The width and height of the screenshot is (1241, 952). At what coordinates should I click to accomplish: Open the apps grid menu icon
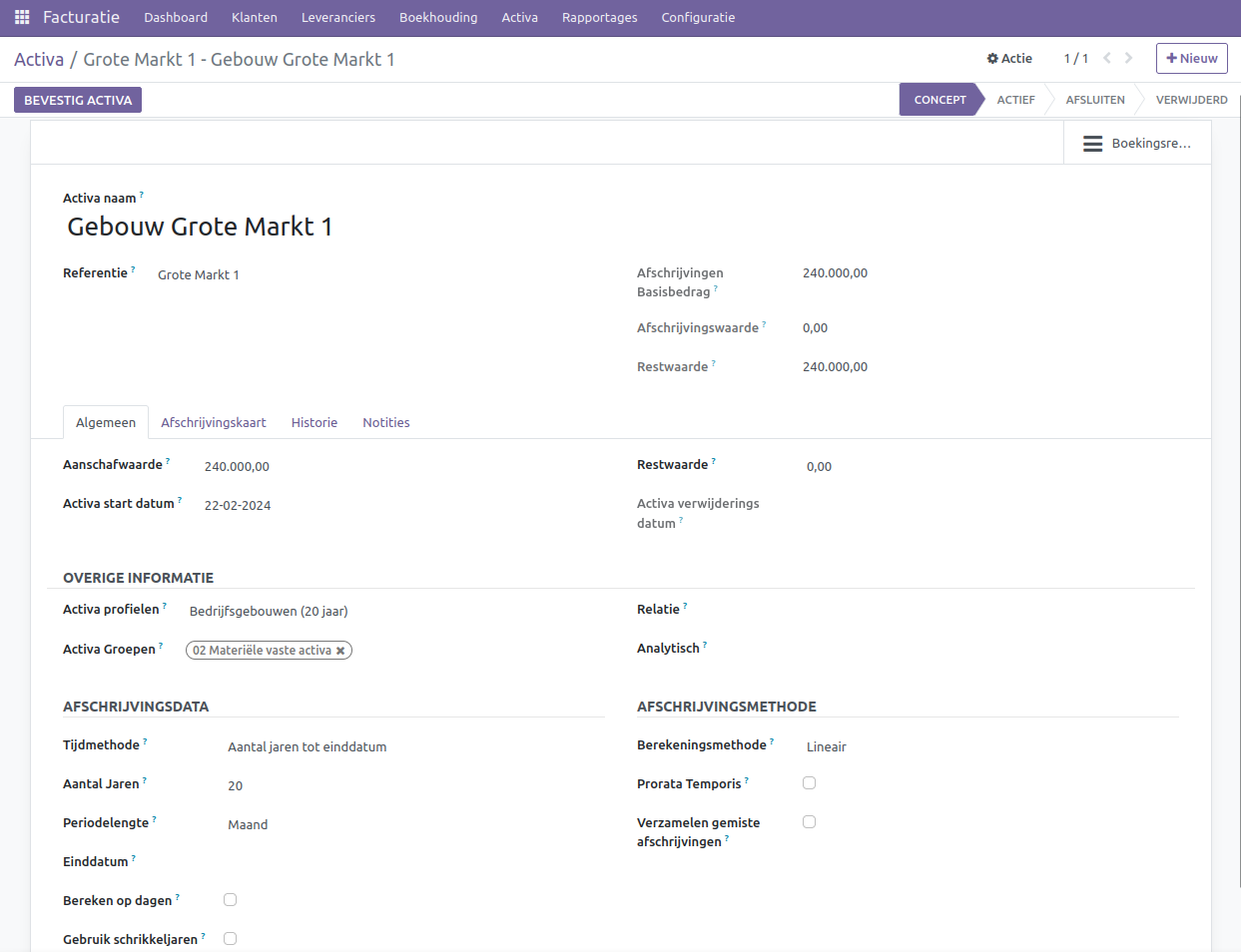point(22,17)
